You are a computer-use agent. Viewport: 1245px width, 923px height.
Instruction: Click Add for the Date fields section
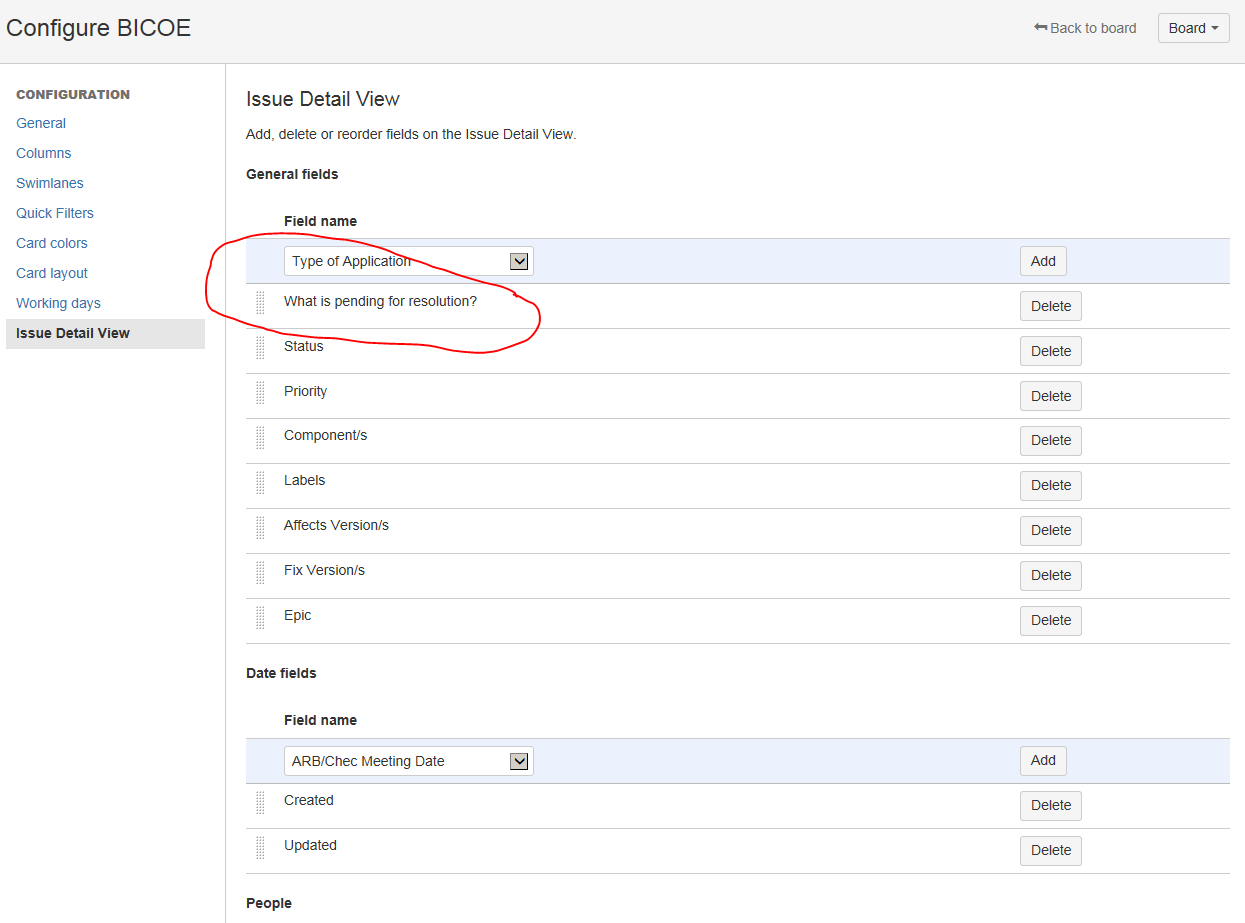pos(1042,760)
